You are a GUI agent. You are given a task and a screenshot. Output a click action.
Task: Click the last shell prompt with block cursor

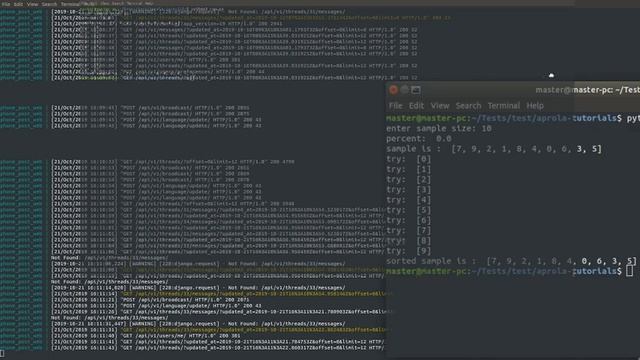[x=509, y=271]
